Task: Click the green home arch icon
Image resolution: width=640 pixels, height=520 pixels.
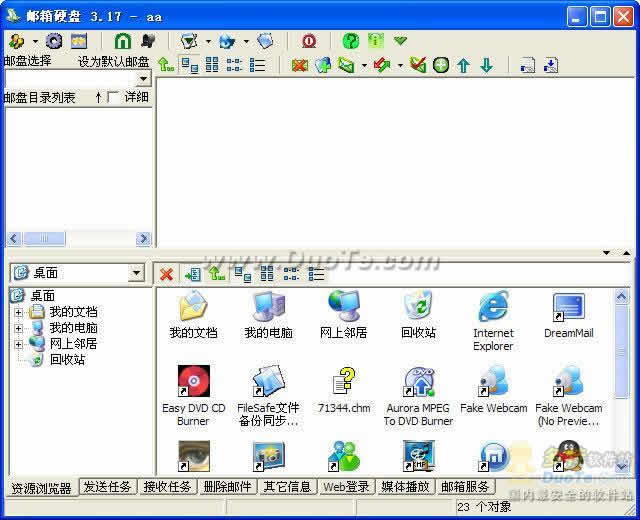Action: (123, 41)
